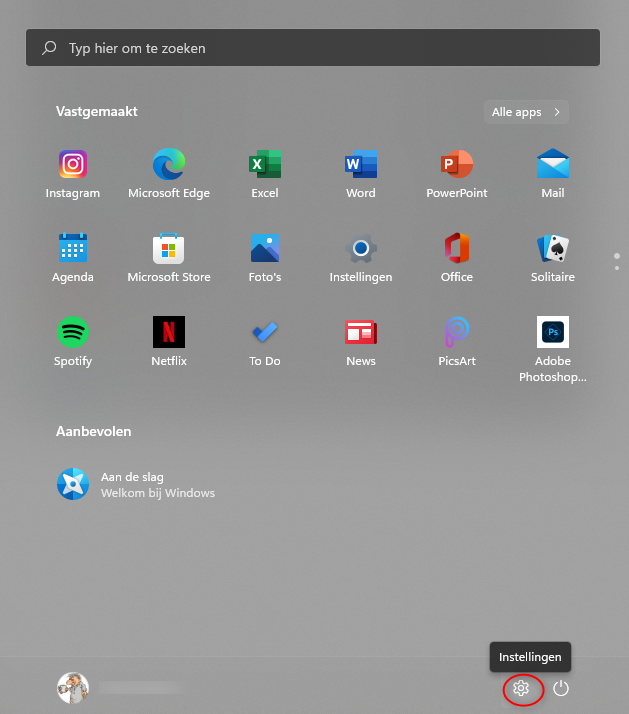Click the settings gear at bottom
The image size is (629, 714).
point(521,688)
